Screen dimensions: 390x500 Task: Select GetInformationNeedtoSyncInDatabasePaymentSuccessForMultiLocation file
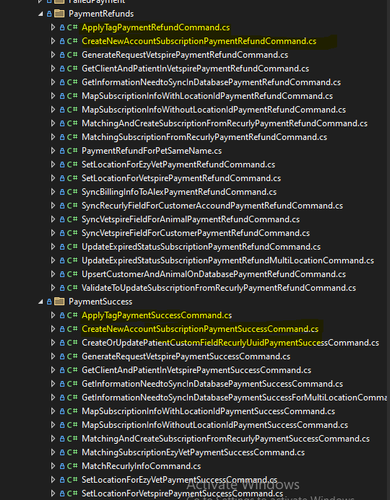pos(234,398)
